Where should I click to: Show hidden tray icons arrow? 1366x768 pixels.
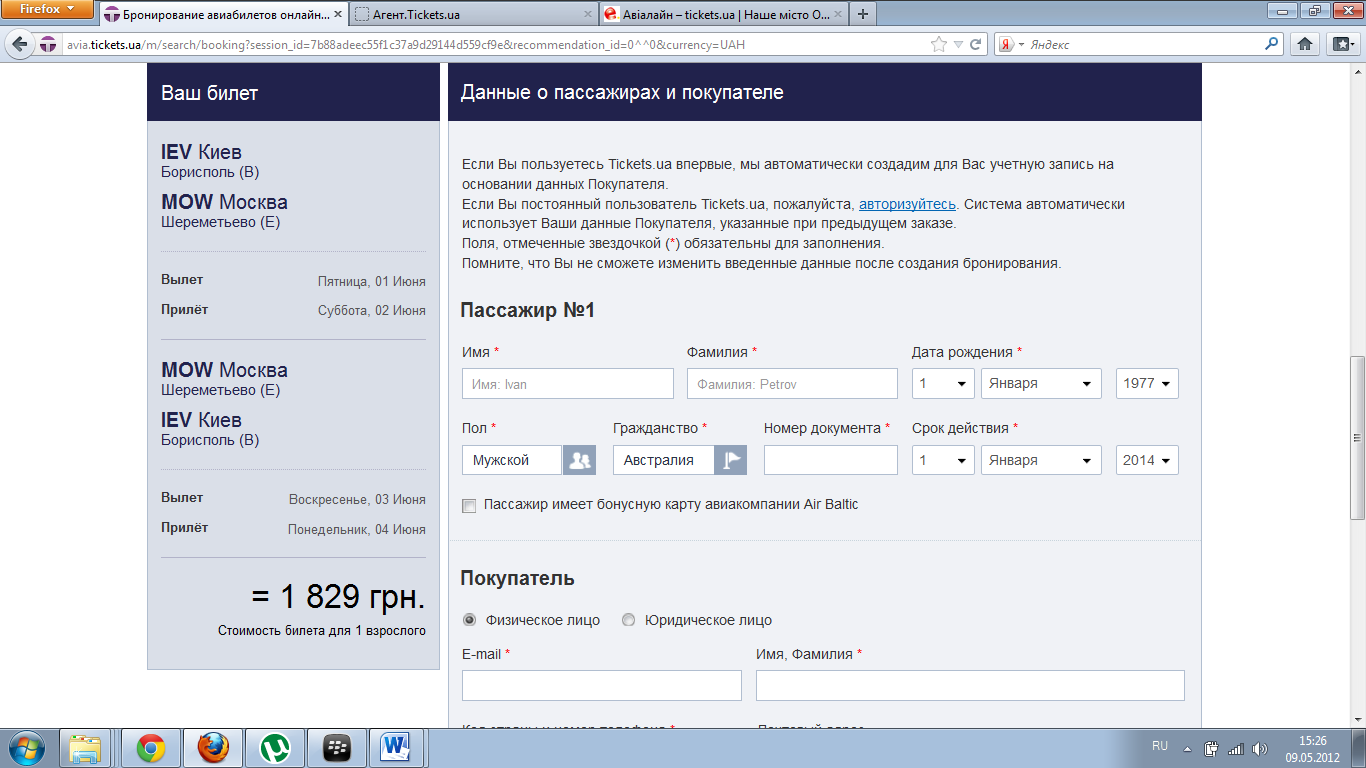pos(1188,748)
